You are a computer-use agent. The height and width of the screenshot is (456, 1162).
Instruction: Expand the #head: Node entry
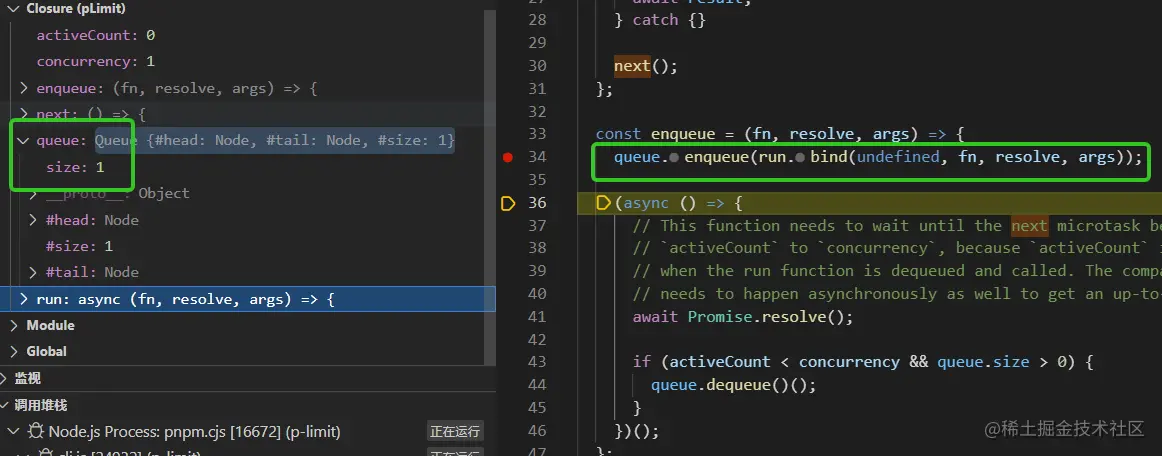33,220
